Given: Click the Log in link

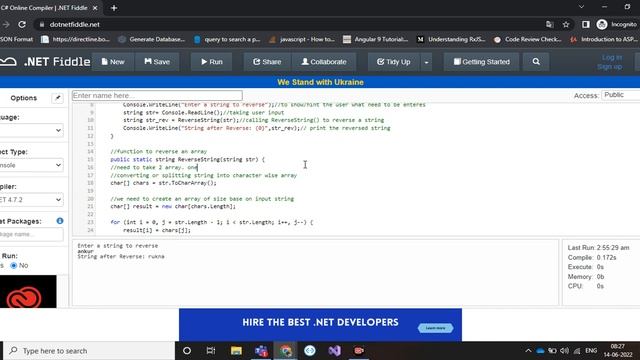Looking at the screenshot, I should pos(612,58).
